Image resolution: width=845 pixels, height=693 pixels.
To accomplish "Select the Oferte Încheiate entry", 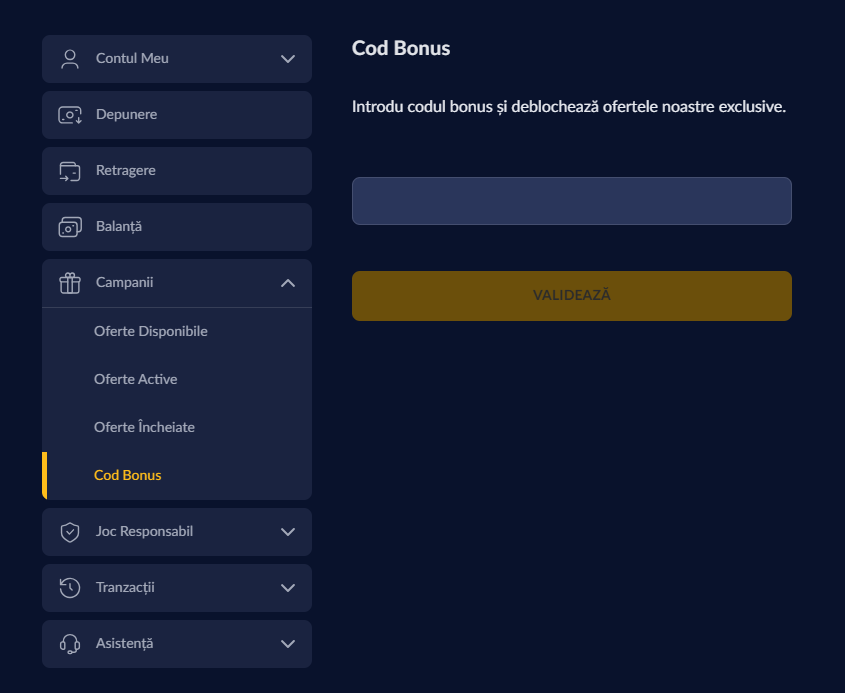I will pyautogui.click(x=144, y=426).
